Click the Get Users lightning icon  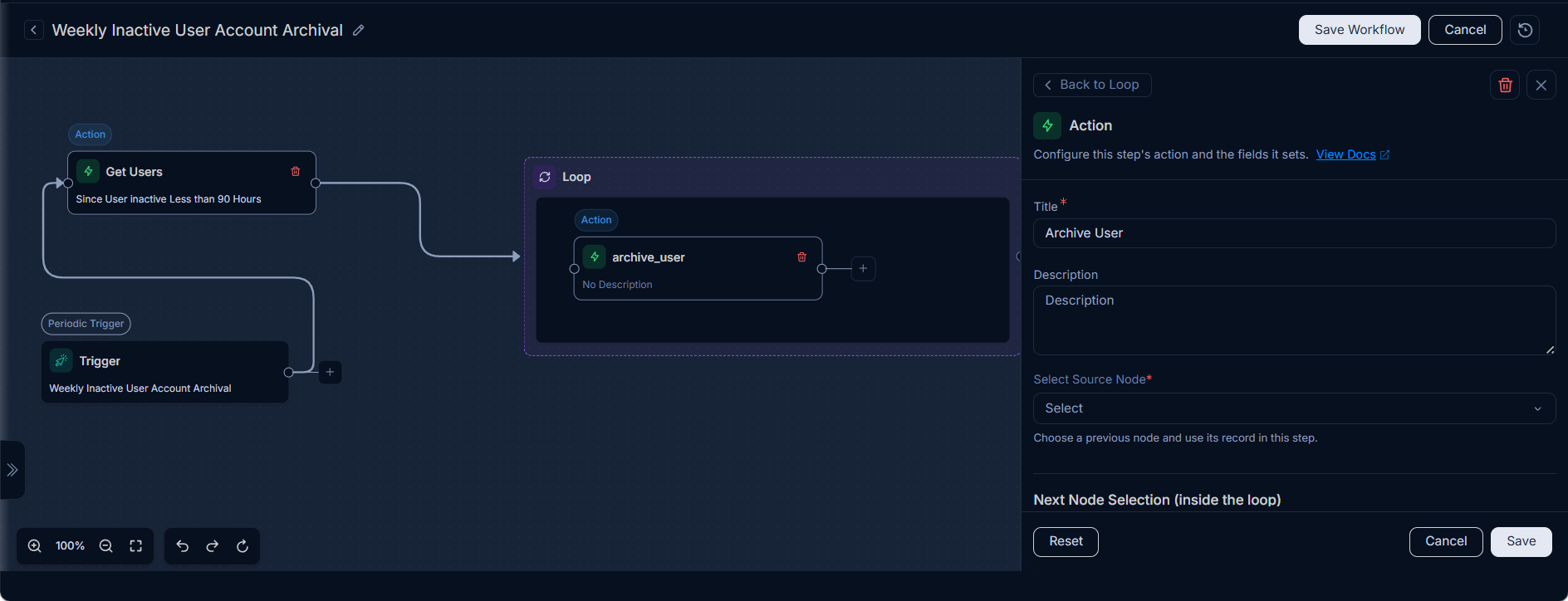(x=88, y=171)
